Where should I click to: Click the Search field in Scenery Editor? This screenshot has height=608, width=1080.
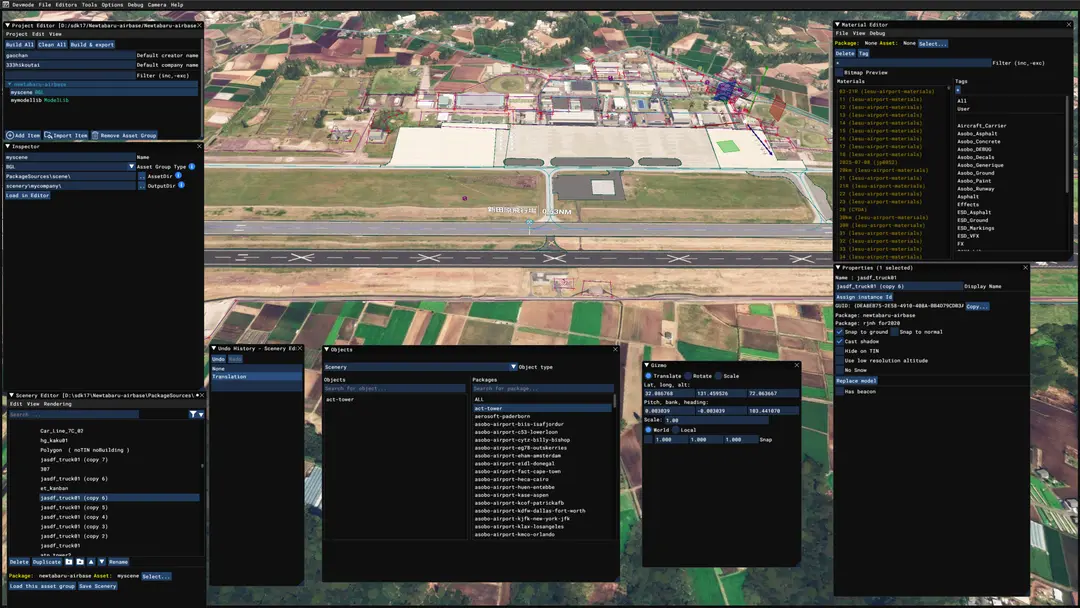74,415
